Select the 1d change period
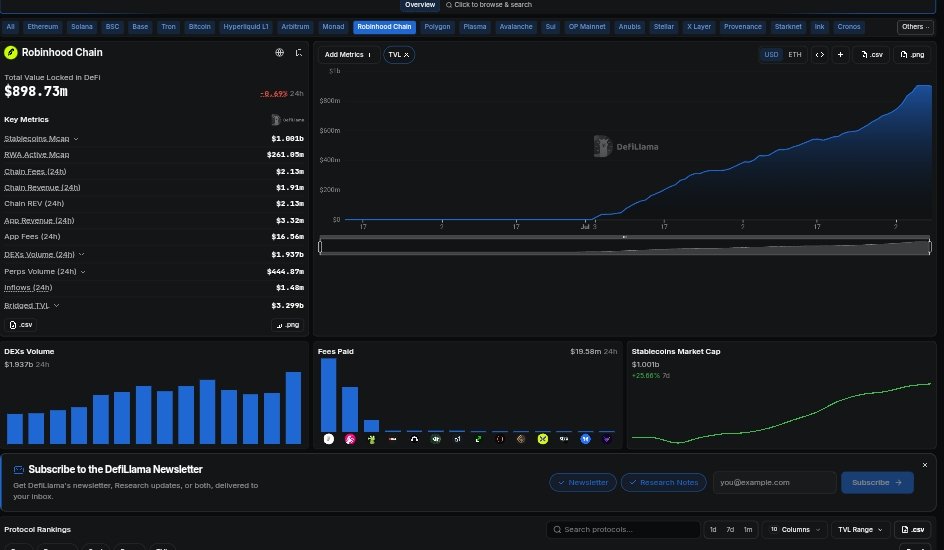Screen dimensions: 944x550 (x=713, y=530)
